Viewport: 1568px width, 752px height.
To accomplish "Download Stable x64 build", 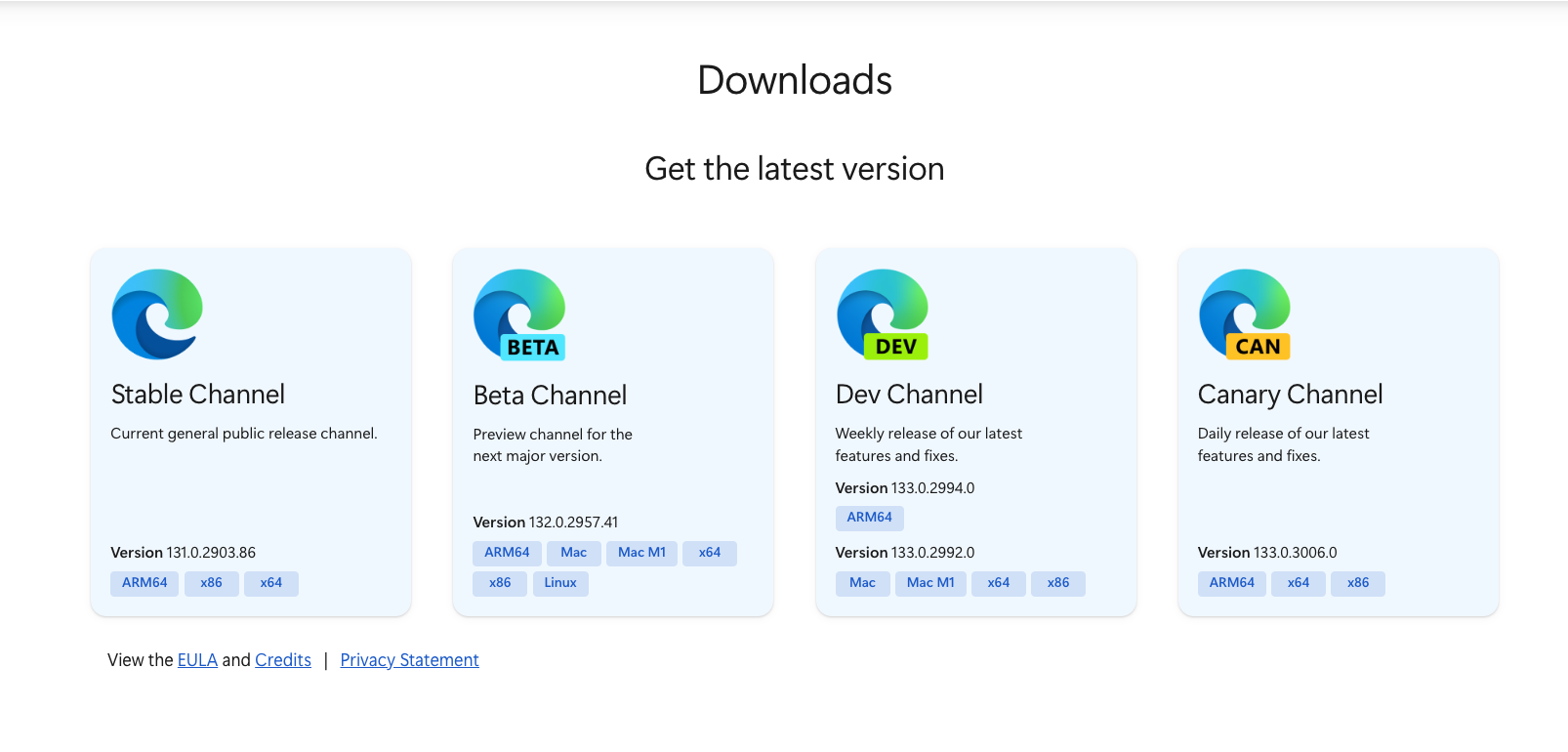I will click(271, 583).
